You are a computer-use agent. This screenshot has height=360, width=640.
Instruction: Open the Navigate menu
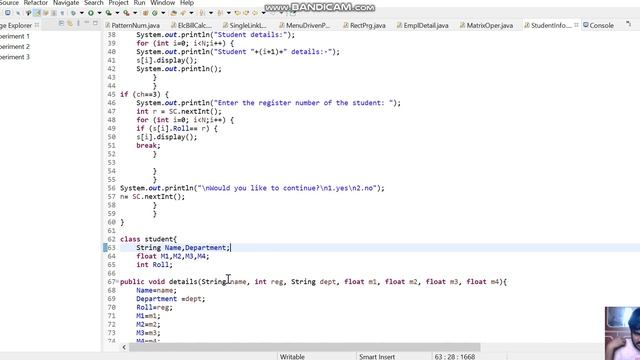[66, 3]
